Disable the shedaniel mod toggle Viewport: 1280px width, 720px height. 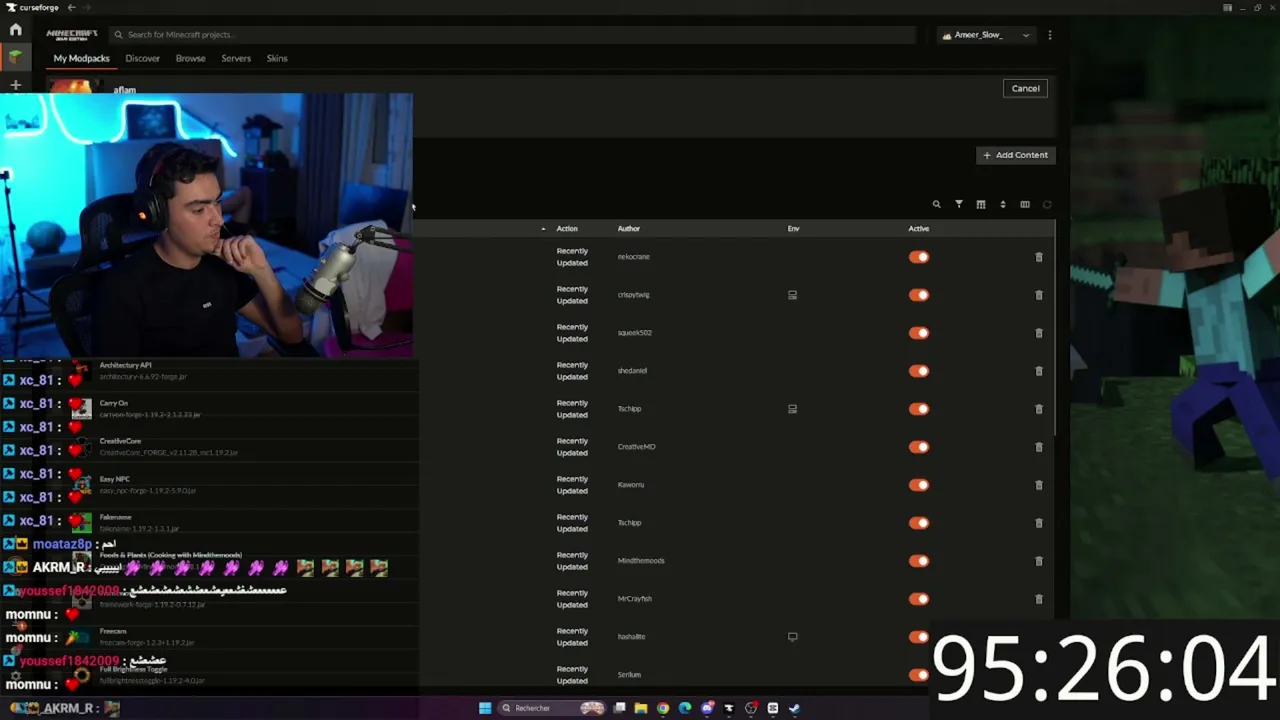[x=919, y=371]
